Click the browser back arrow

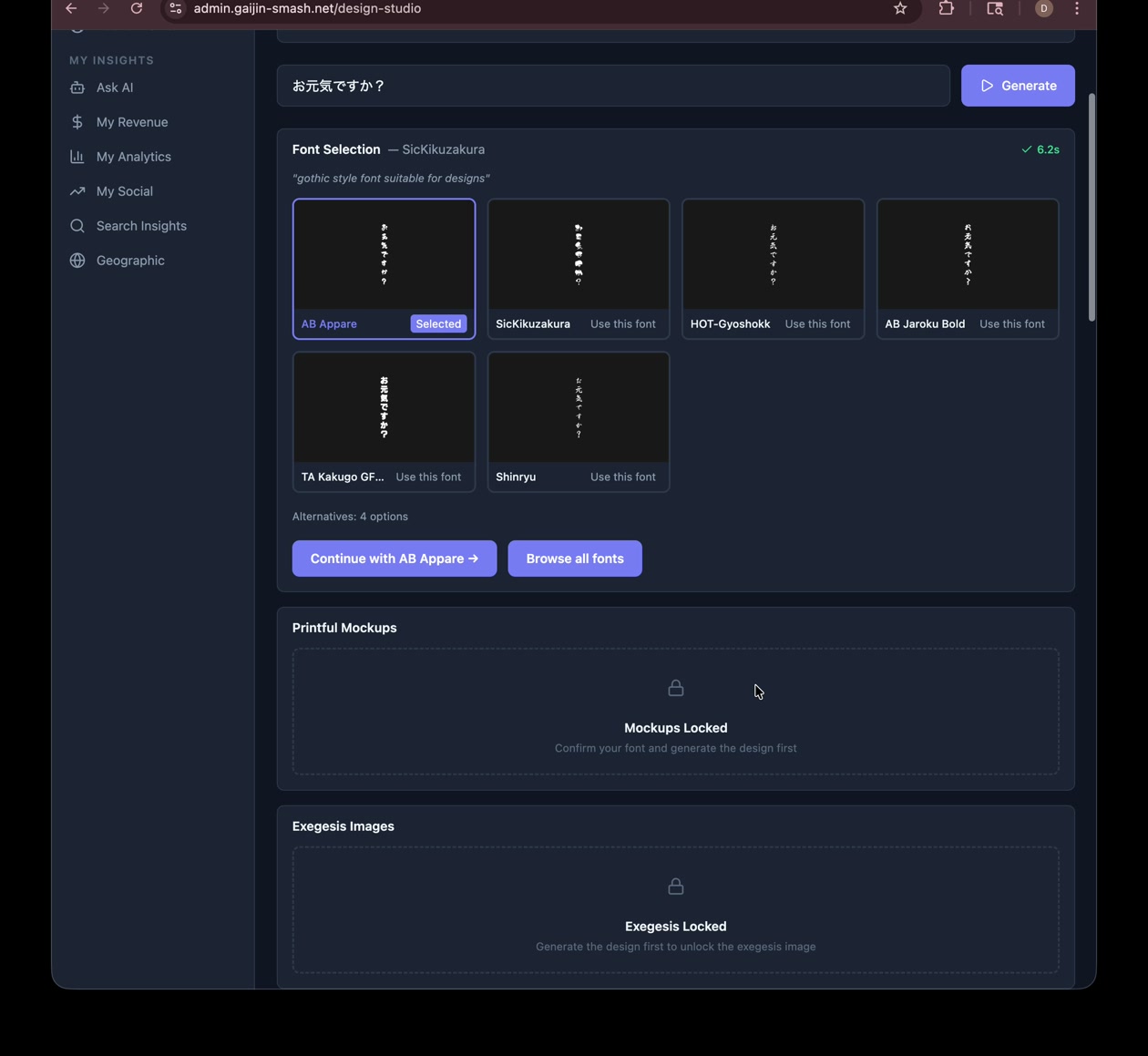coord(71,8)
